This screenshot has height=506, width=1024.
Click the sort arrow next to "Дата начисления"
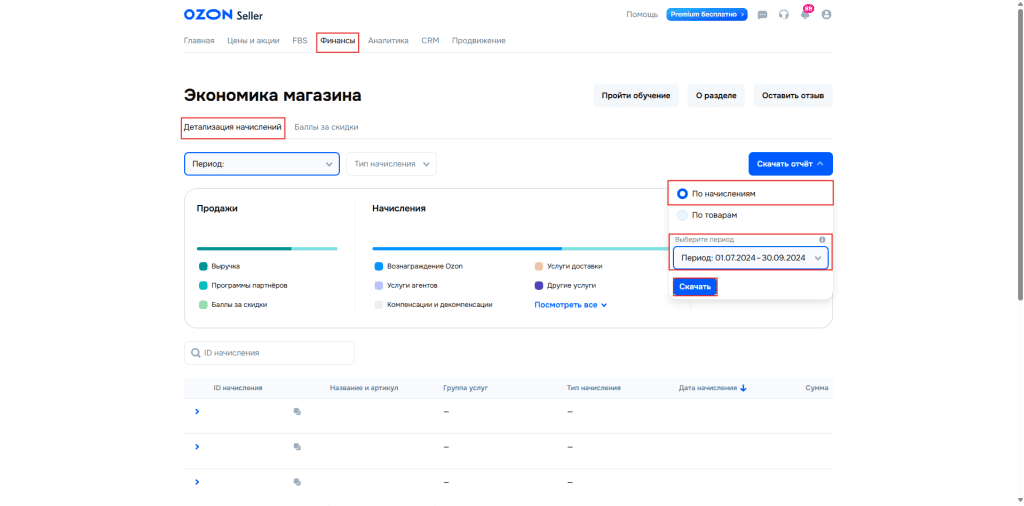click(743, 388)
